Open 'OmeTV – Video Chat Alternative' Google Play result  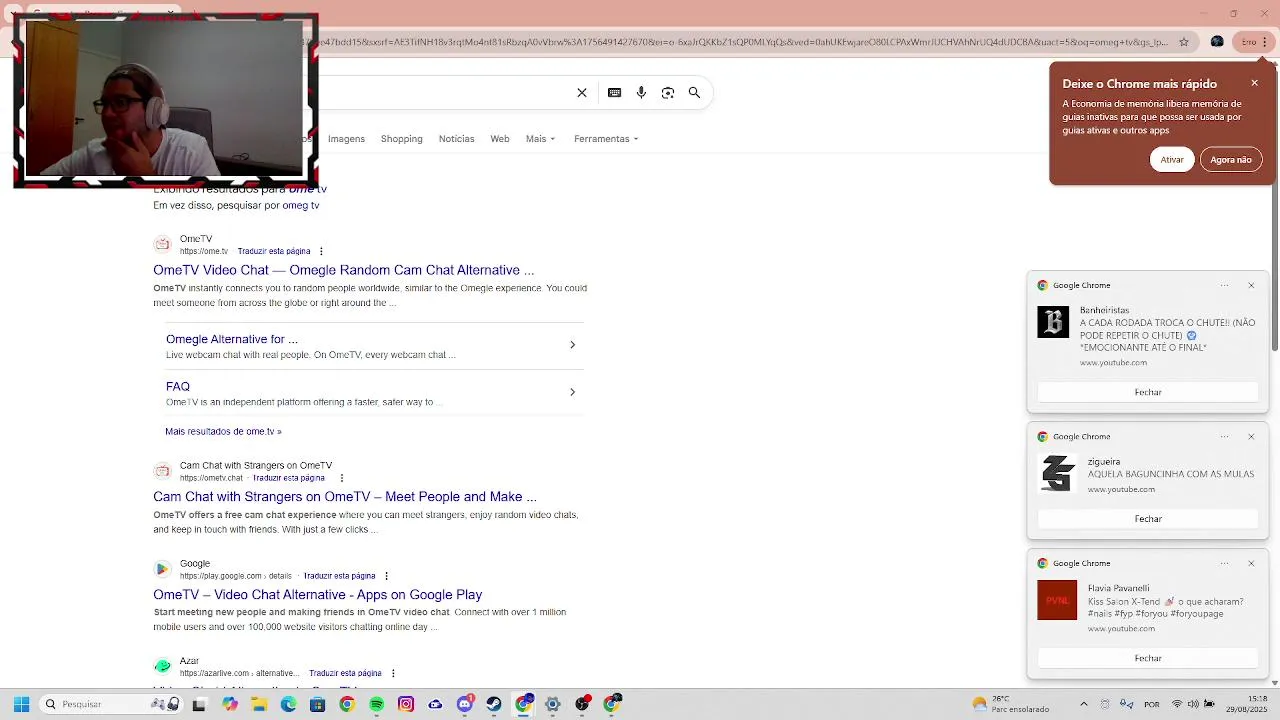pyautogui.click(x=318, y=595)
